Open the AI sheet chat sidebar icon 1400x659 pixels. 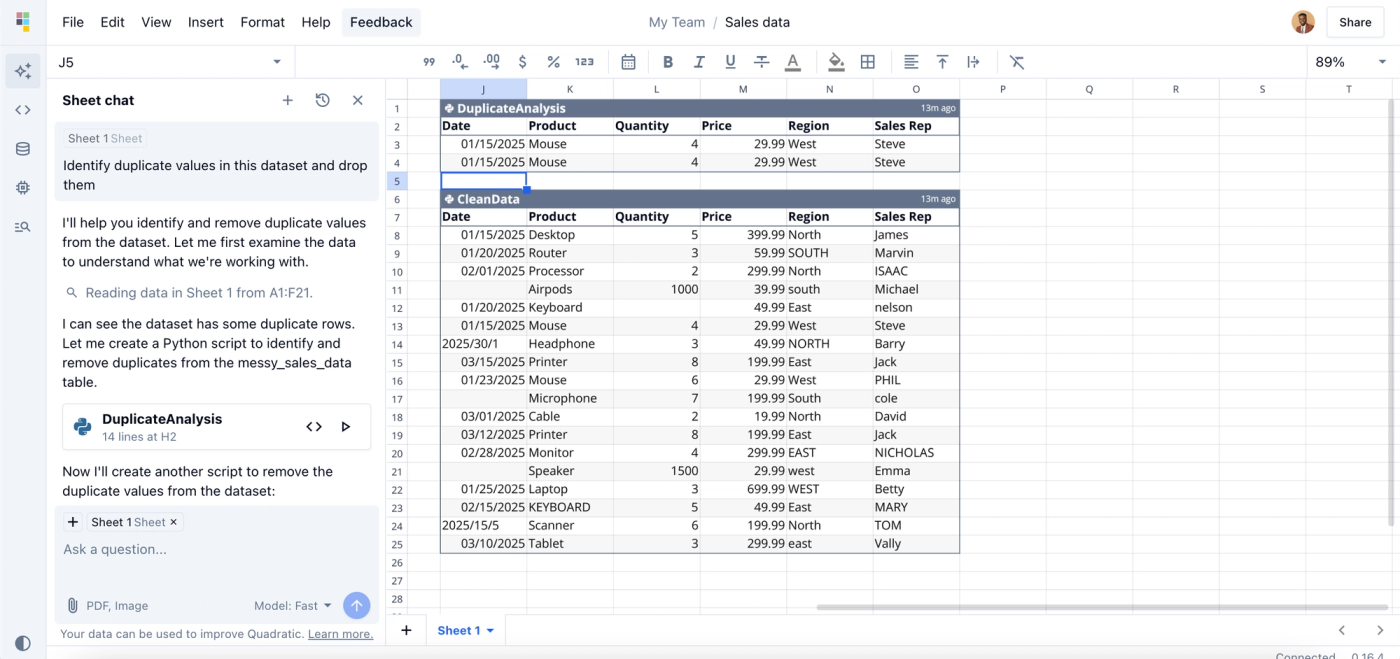(x=23, y=71)
